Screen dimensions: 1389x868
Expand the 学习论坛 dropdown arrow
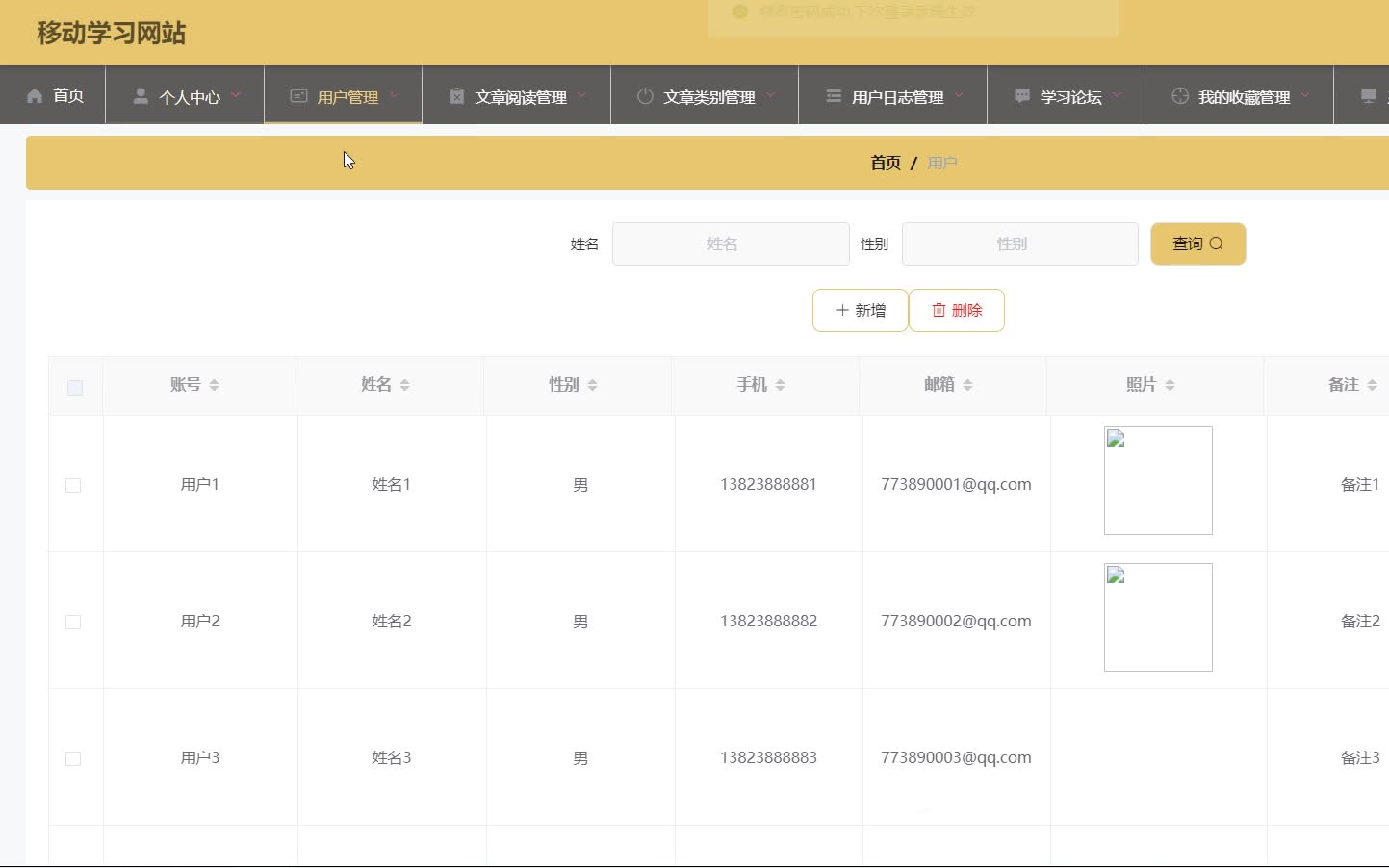tap(1117, 95)
